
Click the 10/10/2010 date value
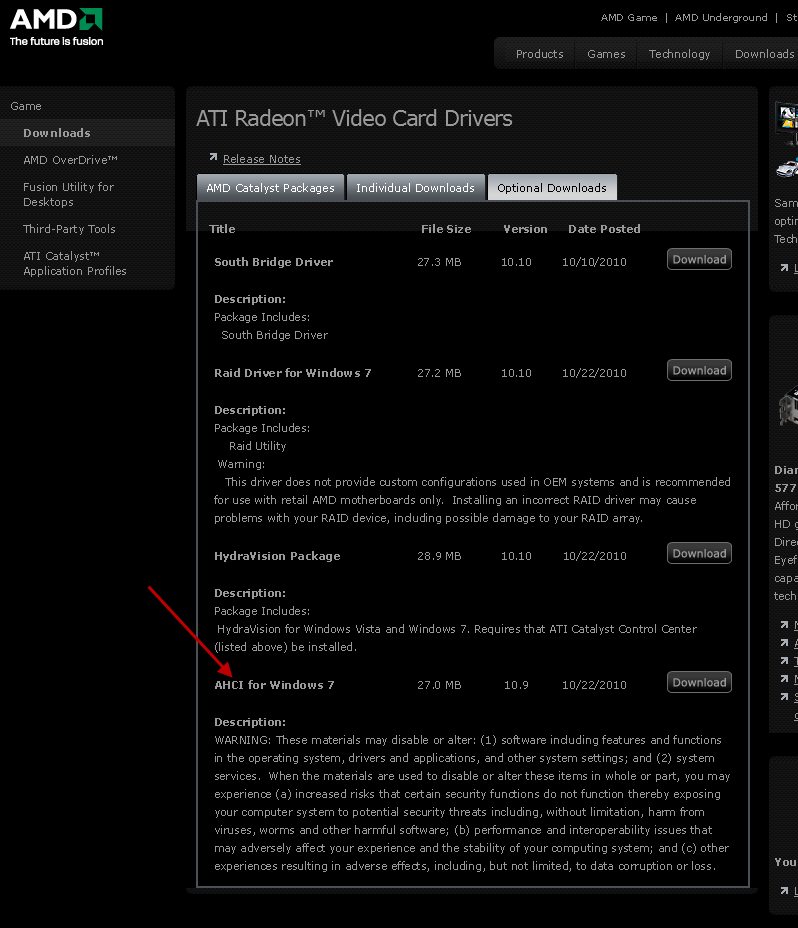[x=594, y=262]
